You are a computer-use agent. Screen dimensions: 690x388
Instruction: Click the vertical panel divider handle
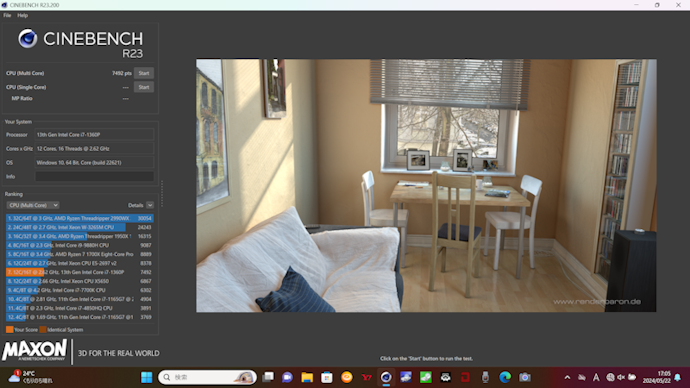[x=162, y=194]
